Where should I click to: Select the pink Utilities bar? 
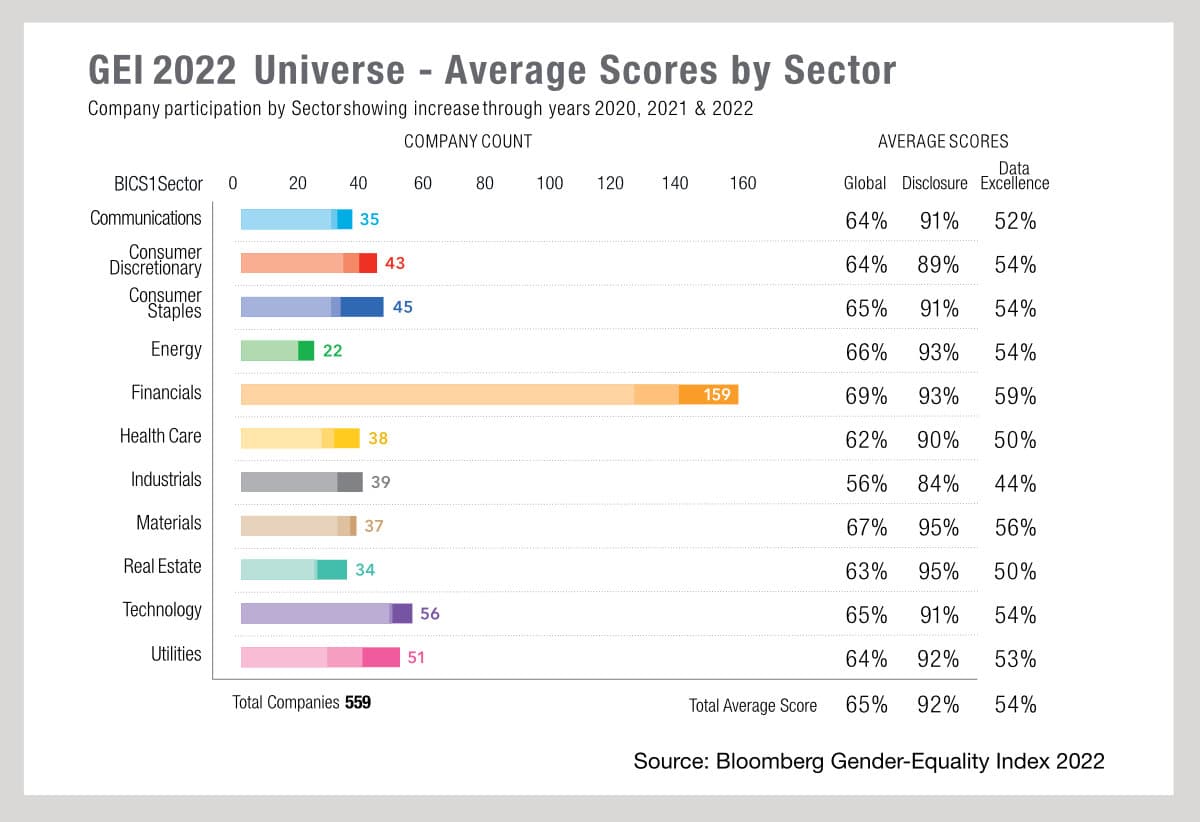pos(319,657)
